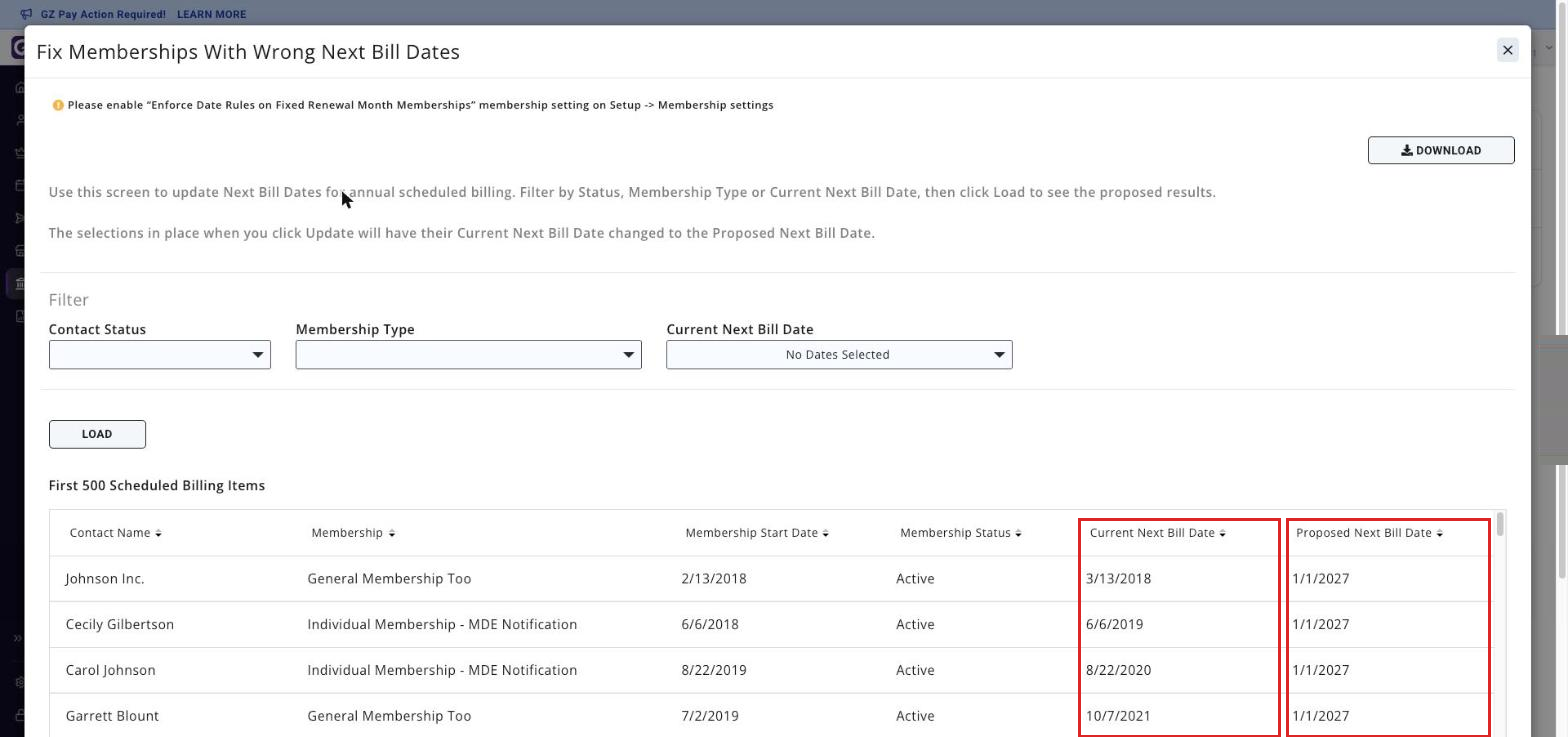Click proposed date 1/1/2027 for Carol Johnson
The width and height of the screenshot is (1568, 737).
coord(1320,670)
